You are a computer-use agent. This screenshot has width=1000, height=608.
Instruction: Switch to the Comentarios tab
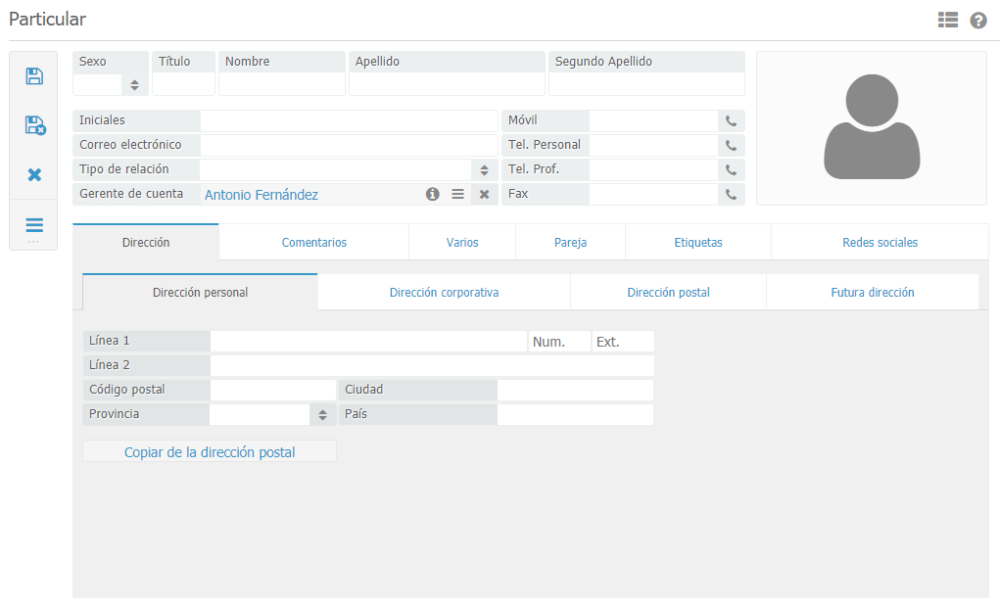point(314,243)
